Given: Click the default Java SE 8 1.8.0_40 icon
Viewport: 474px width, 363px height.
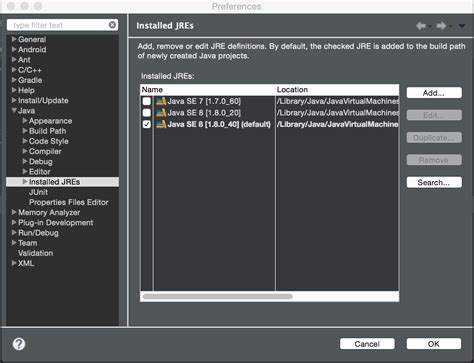Looking at the screenshot, I should click(161, 124).
